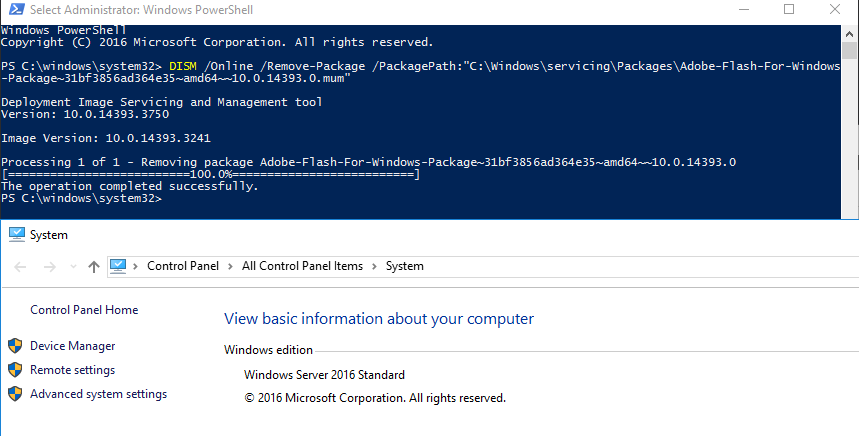Click the last PS C:\windows\system32> prompt
859x436 pixels.
pyautogui.click(x=82, y=198)
